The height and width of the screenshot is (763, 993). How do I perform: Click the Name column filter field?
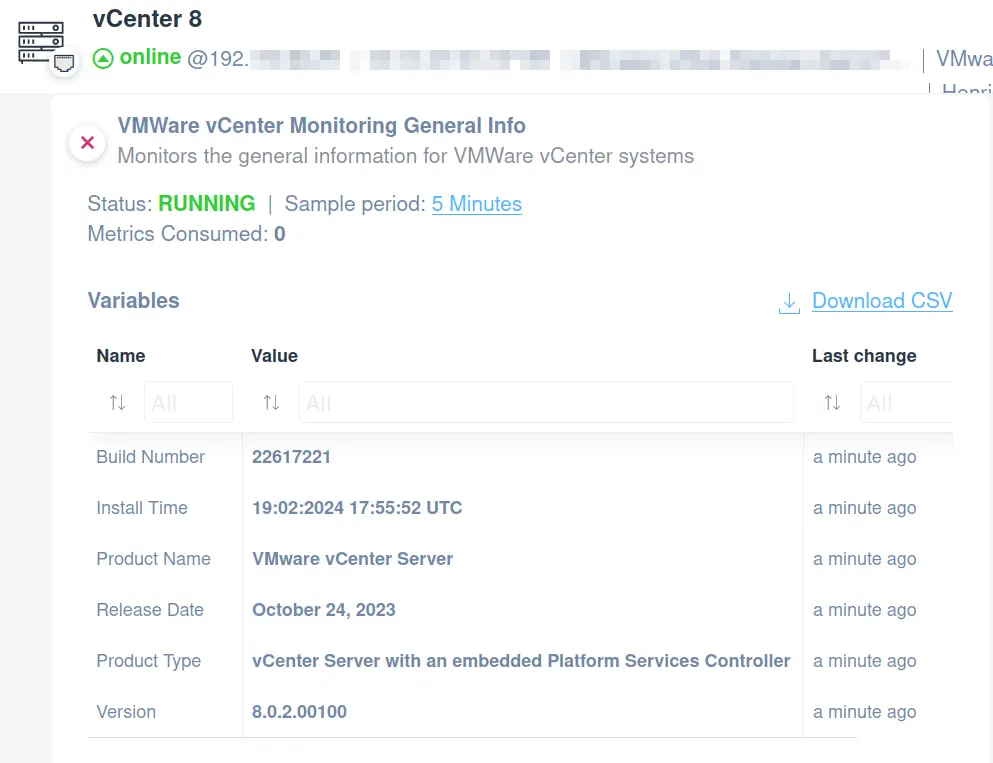pyautogui.click(x=188, y=402)
